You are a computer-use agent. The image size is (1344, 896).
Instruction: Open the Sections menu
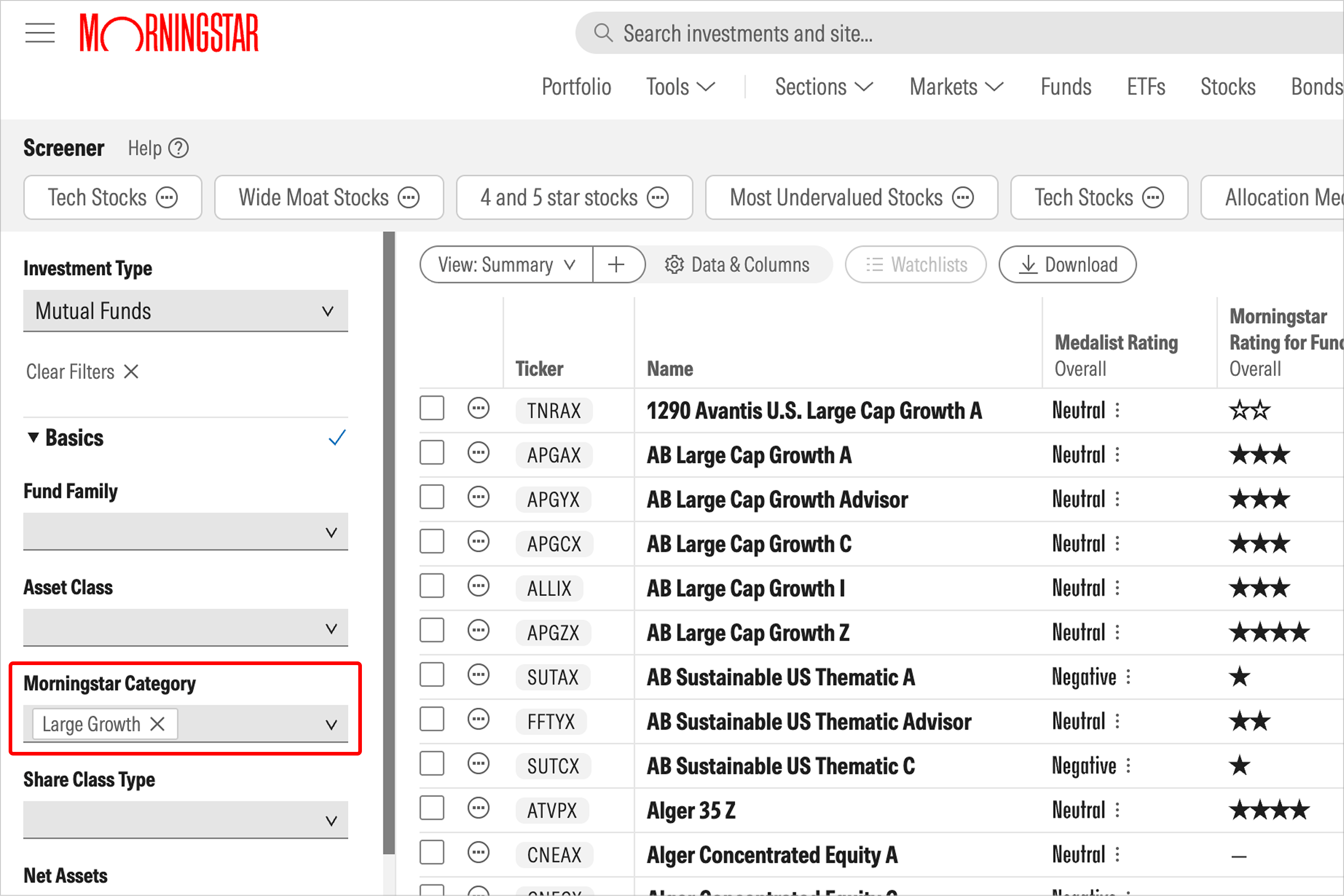coord(824,87)
